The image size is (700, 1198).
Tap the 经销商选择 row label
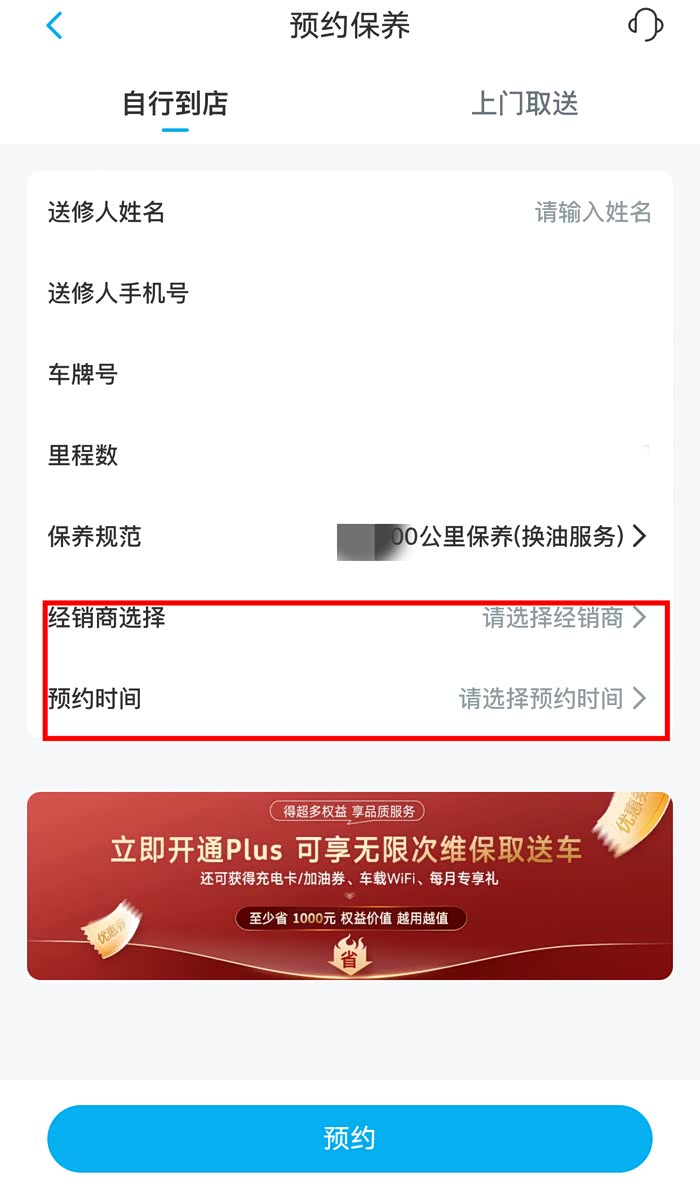point(106,617)
